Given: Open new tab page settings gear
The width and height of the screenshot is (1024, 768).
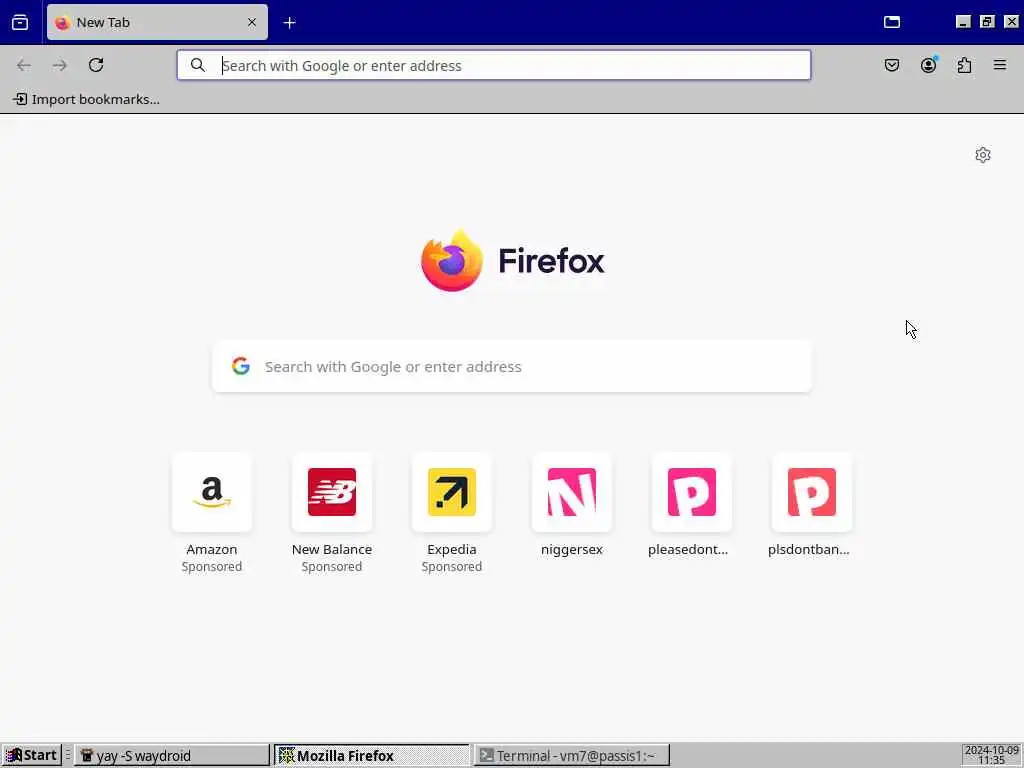Looking at the screenshot, I should tap(983, 155).
